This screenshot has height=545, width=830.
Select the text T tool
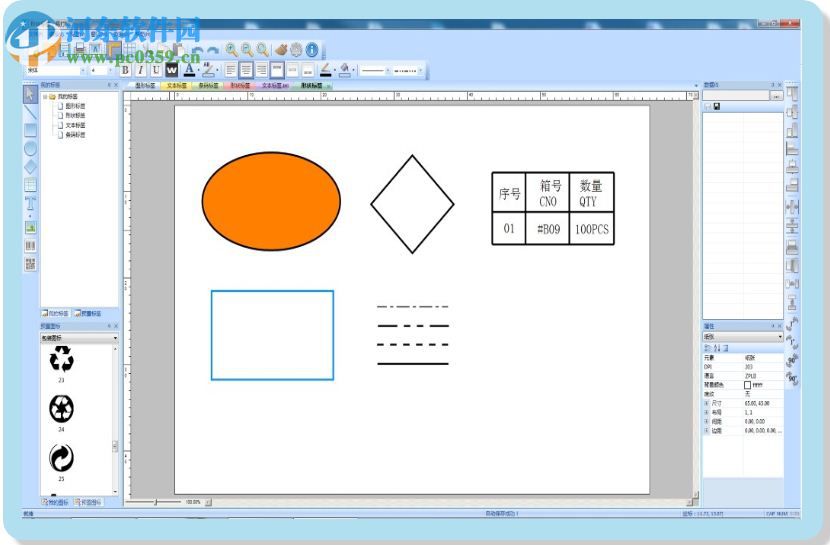[x=30, y=203]
